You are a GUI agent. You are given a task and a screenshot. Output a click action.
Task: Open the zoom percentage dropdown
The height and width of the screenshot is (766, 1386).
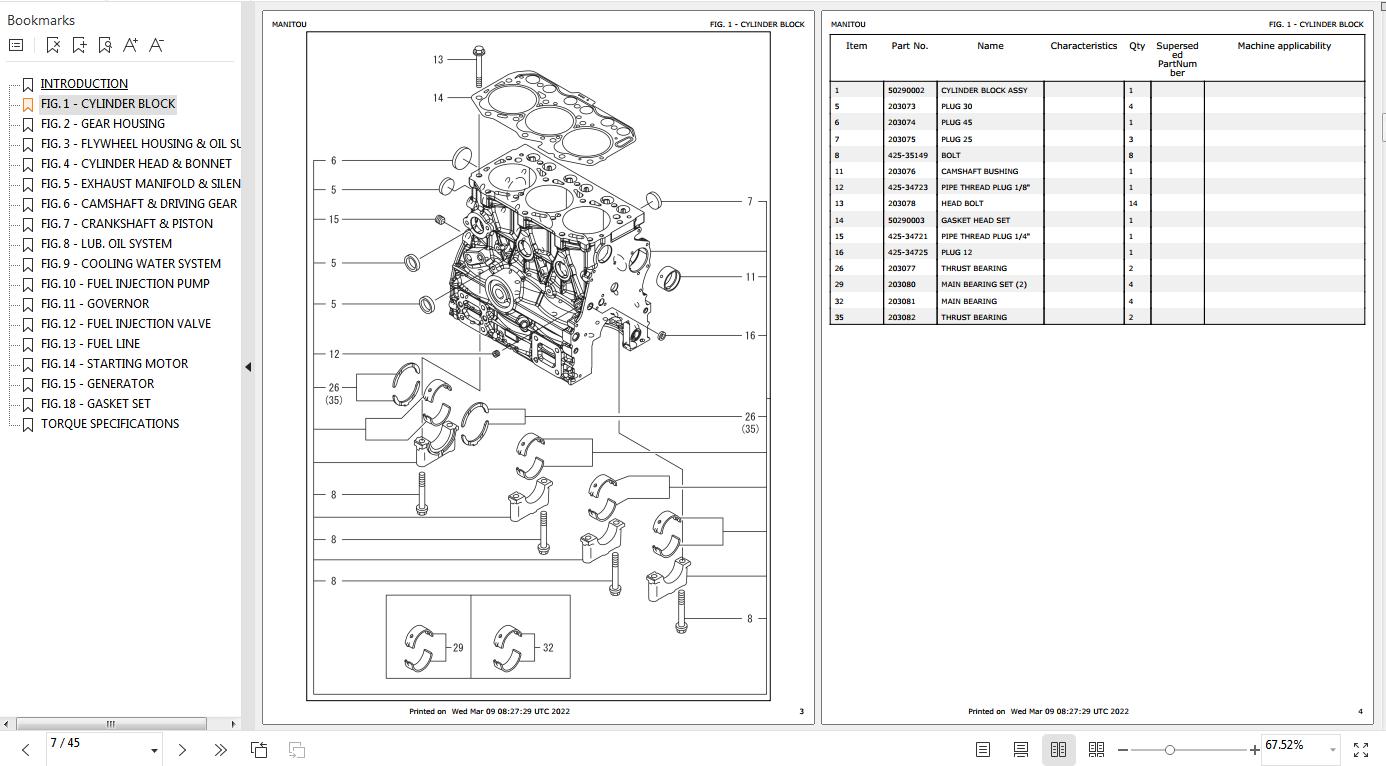point(1332,749)
